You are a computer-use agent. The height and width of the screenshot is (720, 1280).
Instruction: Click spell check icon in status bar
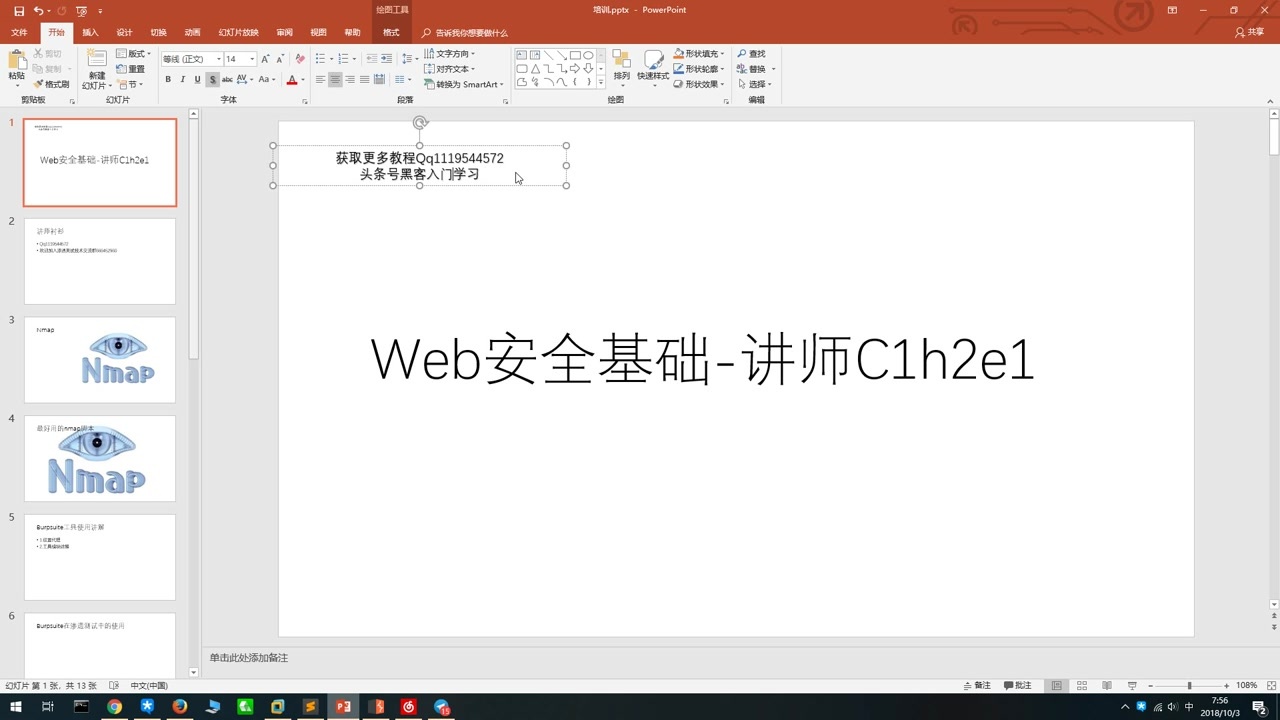(x=113, y=686)
